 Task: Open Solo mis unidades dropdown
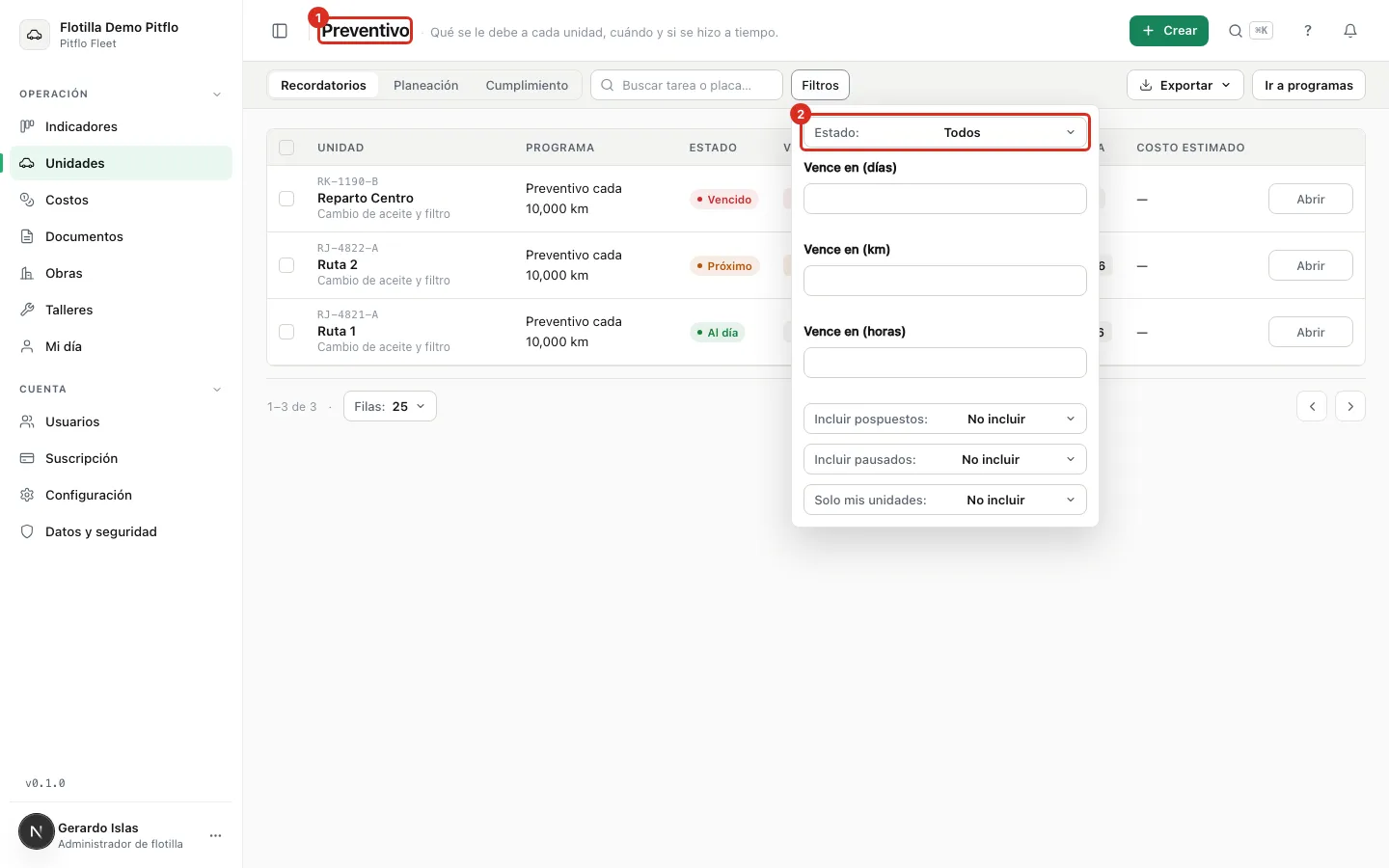pyautogui.click(x=945, y=500)
